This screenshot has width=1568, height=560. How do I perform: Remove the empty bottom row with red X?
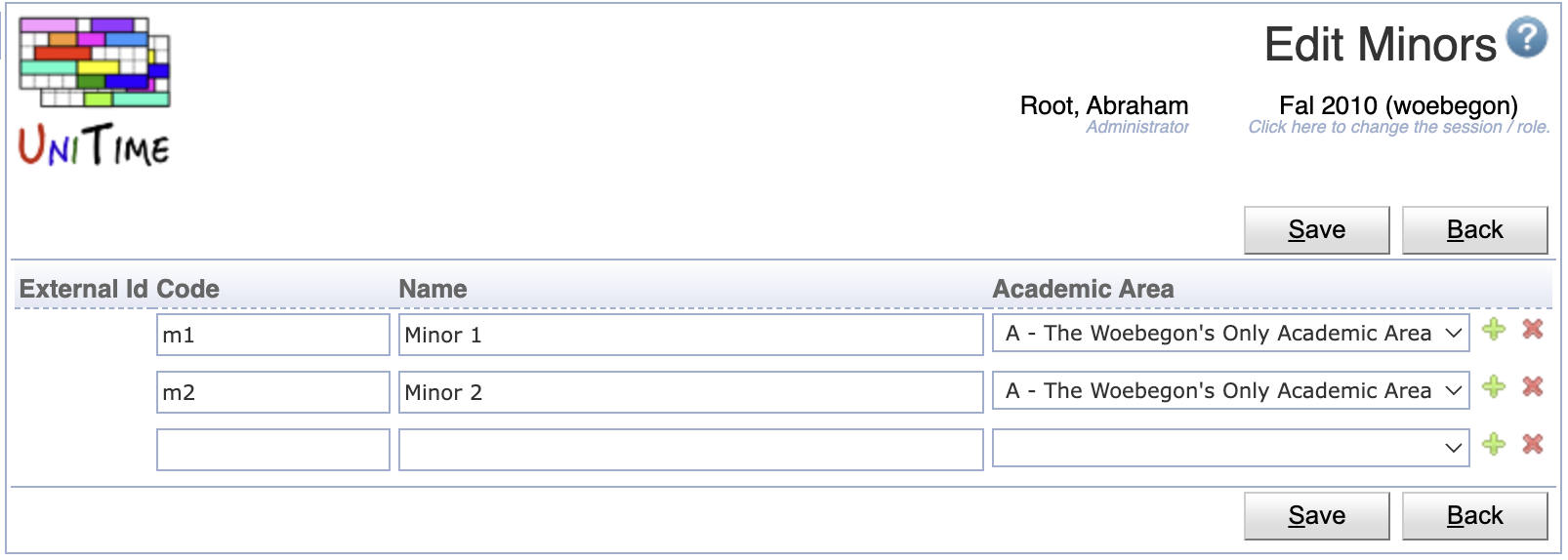(x=1533, y=445)
